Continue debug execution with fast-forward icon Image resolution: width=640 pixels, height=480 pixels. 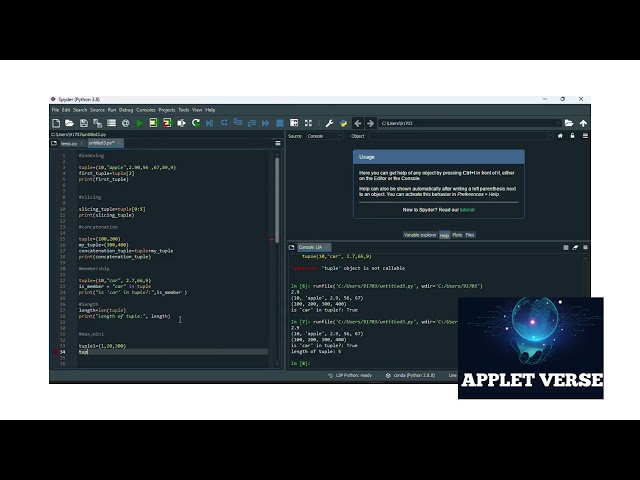click(266, 123)
